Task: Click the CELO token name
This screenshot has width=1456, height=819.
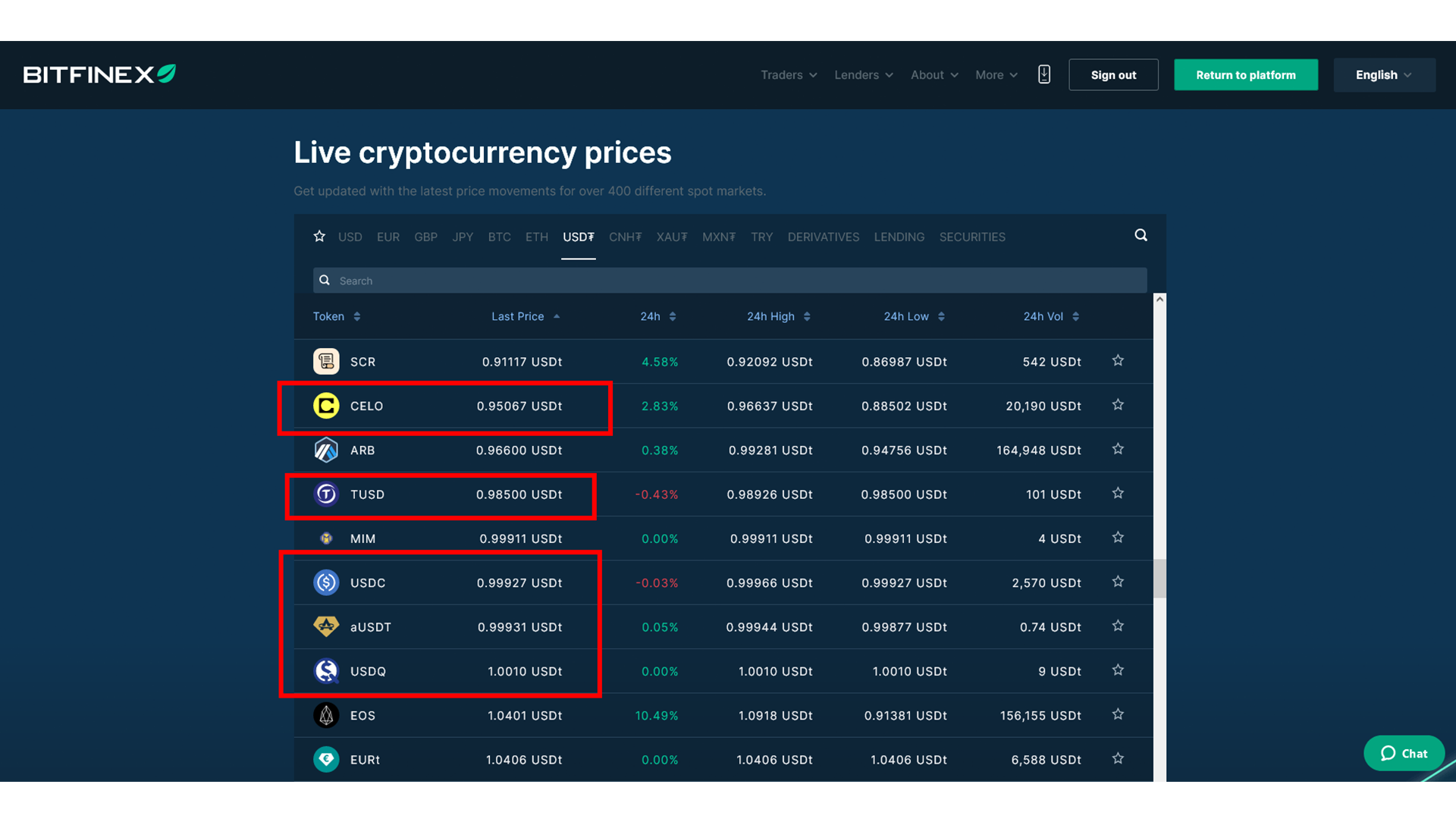Action: tap(366, 406)
